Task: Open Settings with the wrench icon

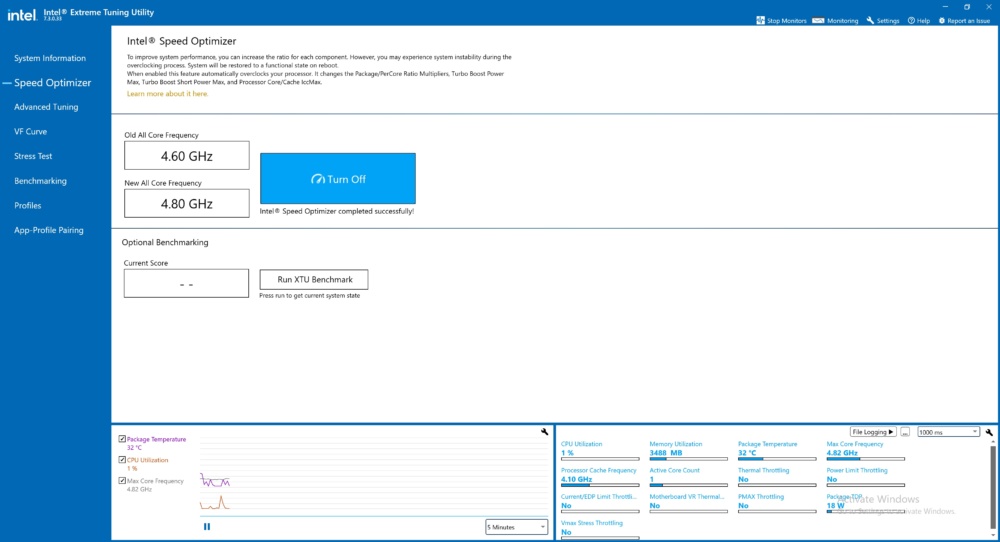Action: point(883,20)
